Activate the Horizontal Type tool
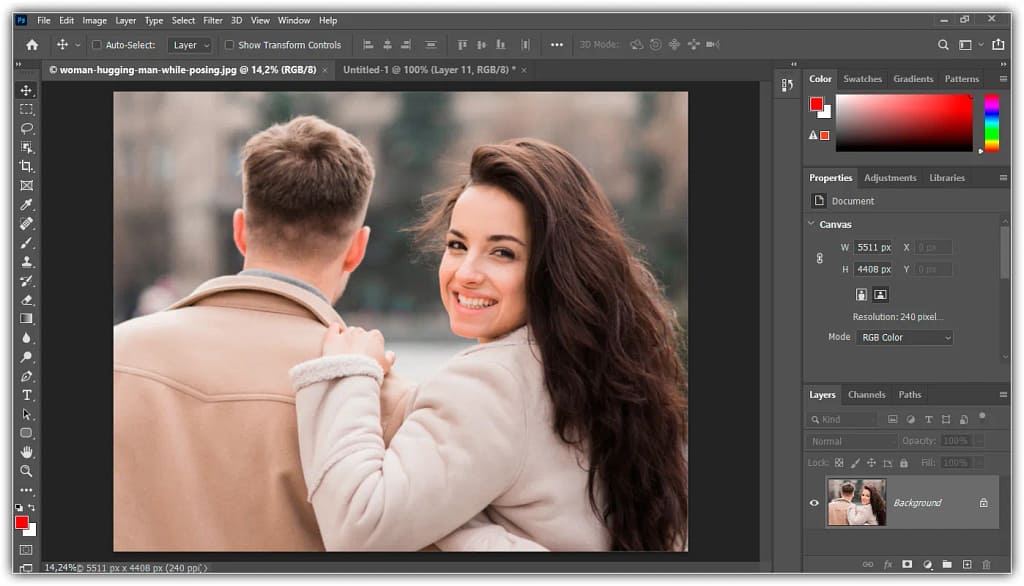This screenshot has width=1024, height=586. (27, 395)
